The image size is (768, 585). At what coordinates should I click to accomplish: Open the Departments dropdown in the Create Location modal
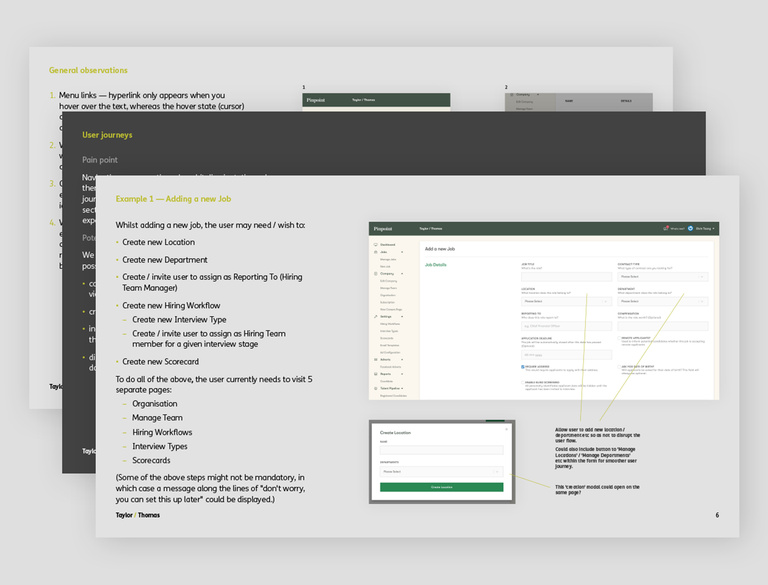441,472
